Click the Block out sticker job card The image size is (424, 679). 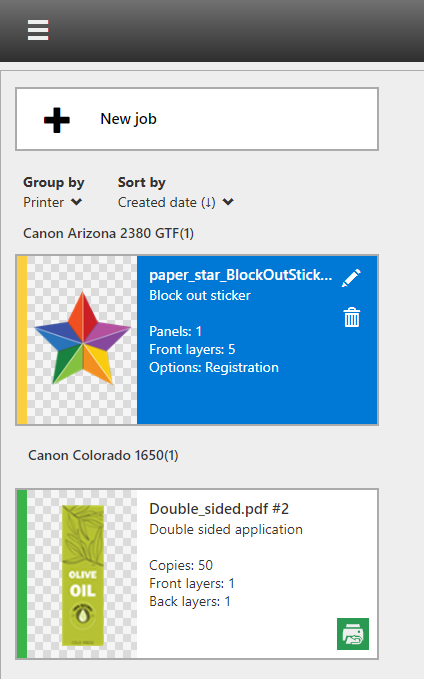click(197, 340)
